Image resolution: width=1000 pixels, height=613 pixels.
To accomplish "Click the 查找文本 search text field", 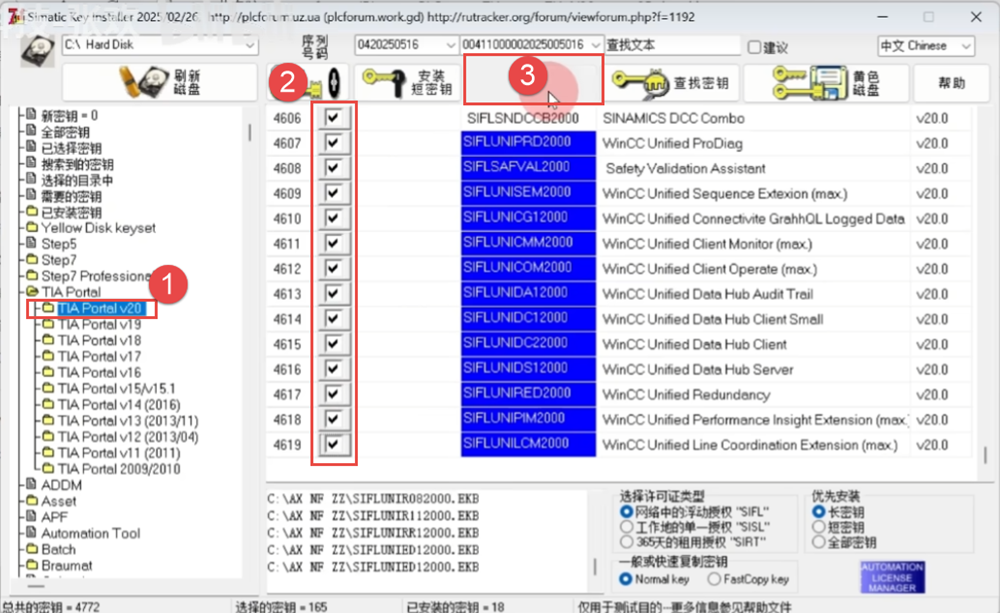I will point(672,45).
